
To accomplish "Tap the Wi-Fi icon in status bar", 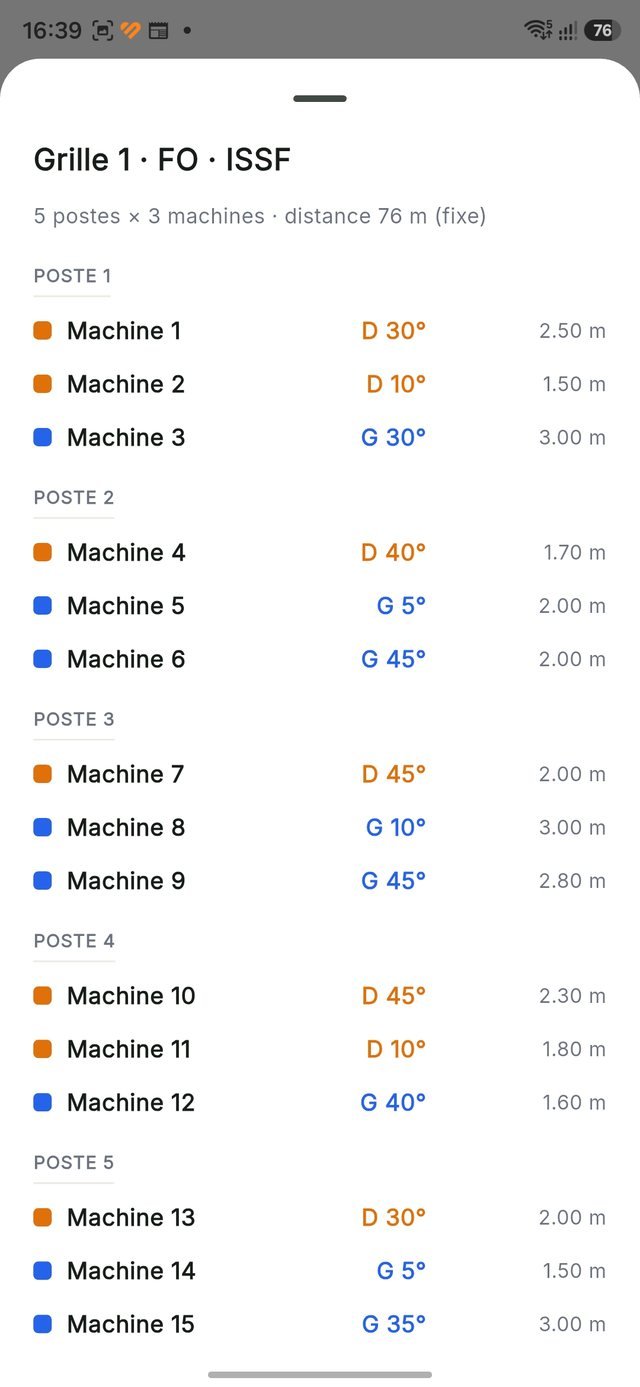I will tap(538, 30).
